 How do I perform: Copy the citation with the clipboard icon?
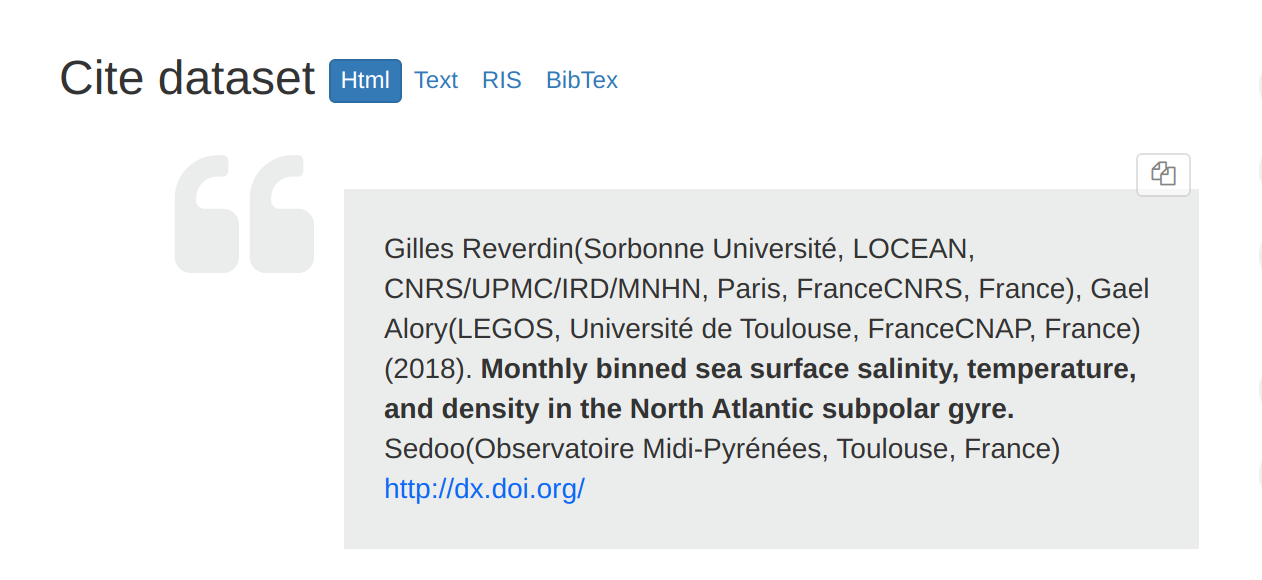click(1163, 174)
